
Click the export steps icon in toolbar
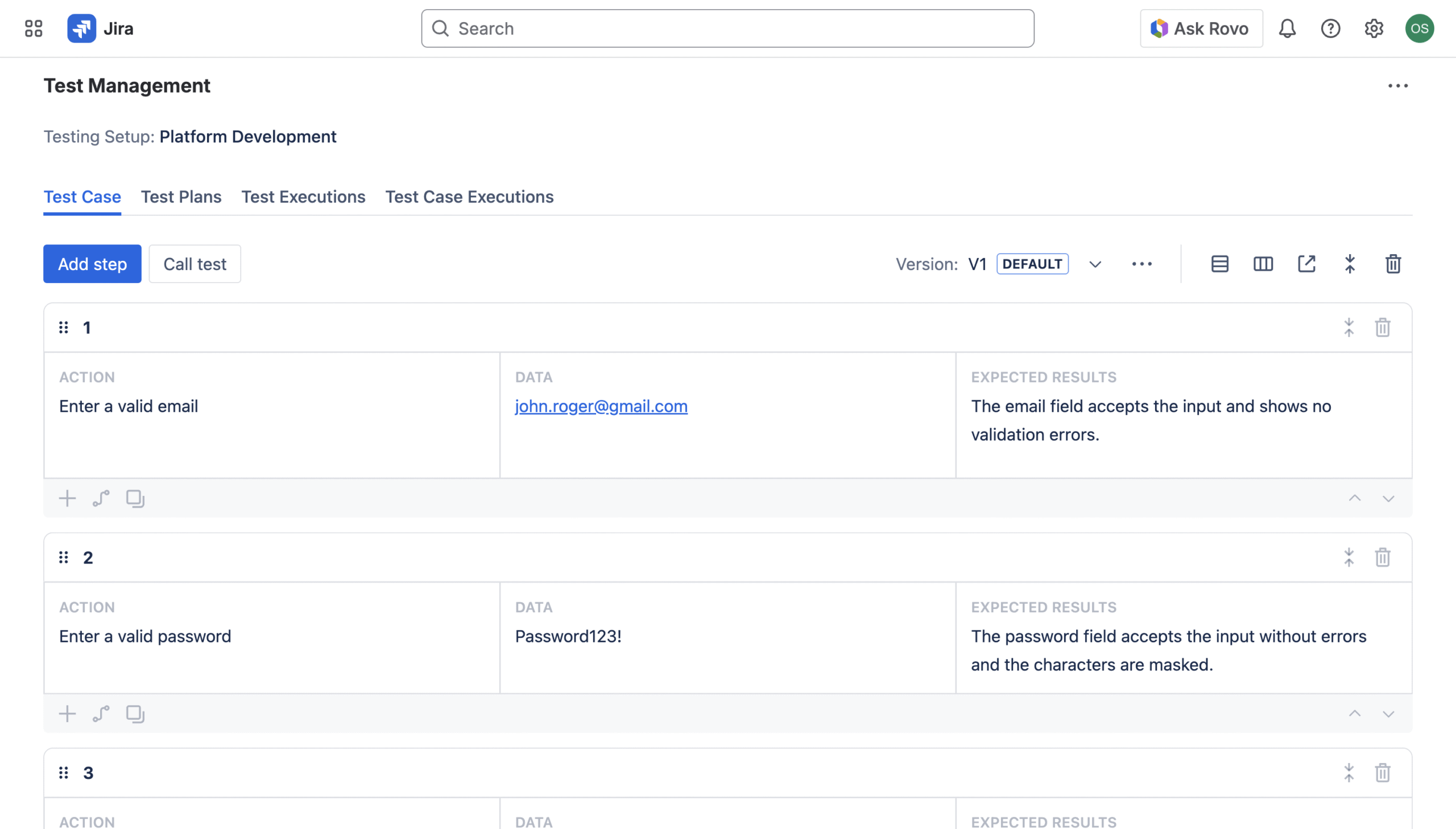click(1306, 264)
